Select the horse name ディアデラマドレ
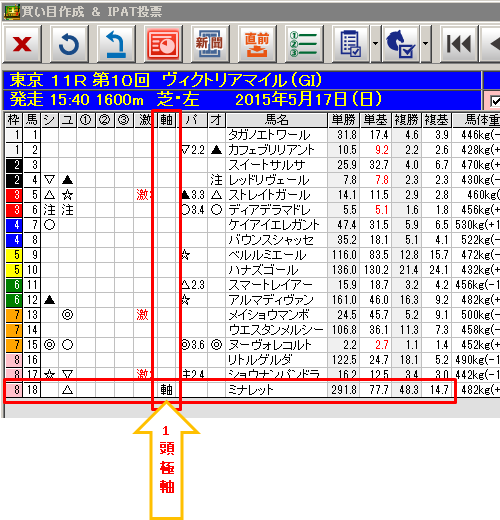This screenshot has height=520, width=500. 269,210
